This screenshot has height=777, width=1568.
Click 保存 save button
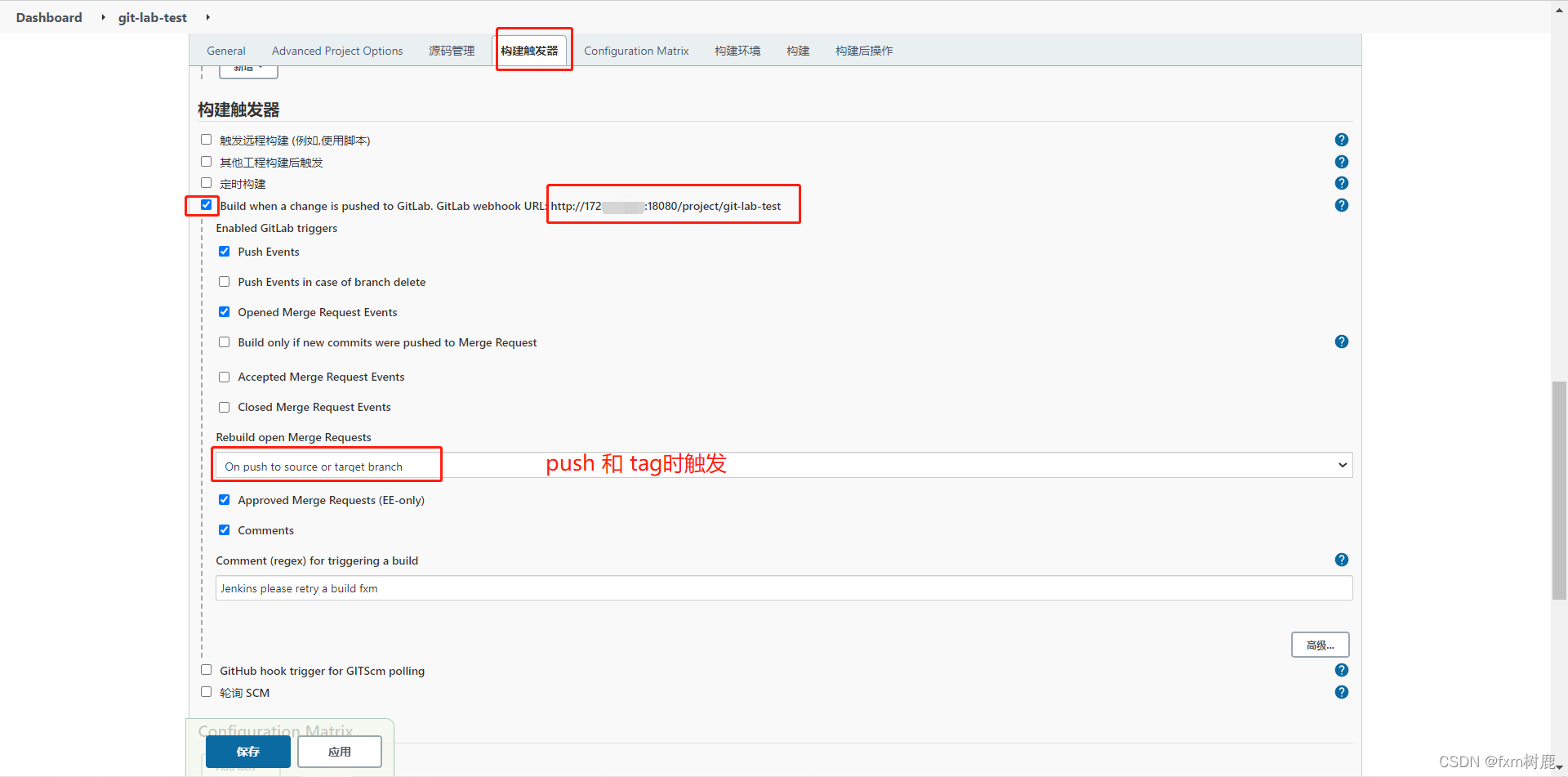tap(248, 752)
